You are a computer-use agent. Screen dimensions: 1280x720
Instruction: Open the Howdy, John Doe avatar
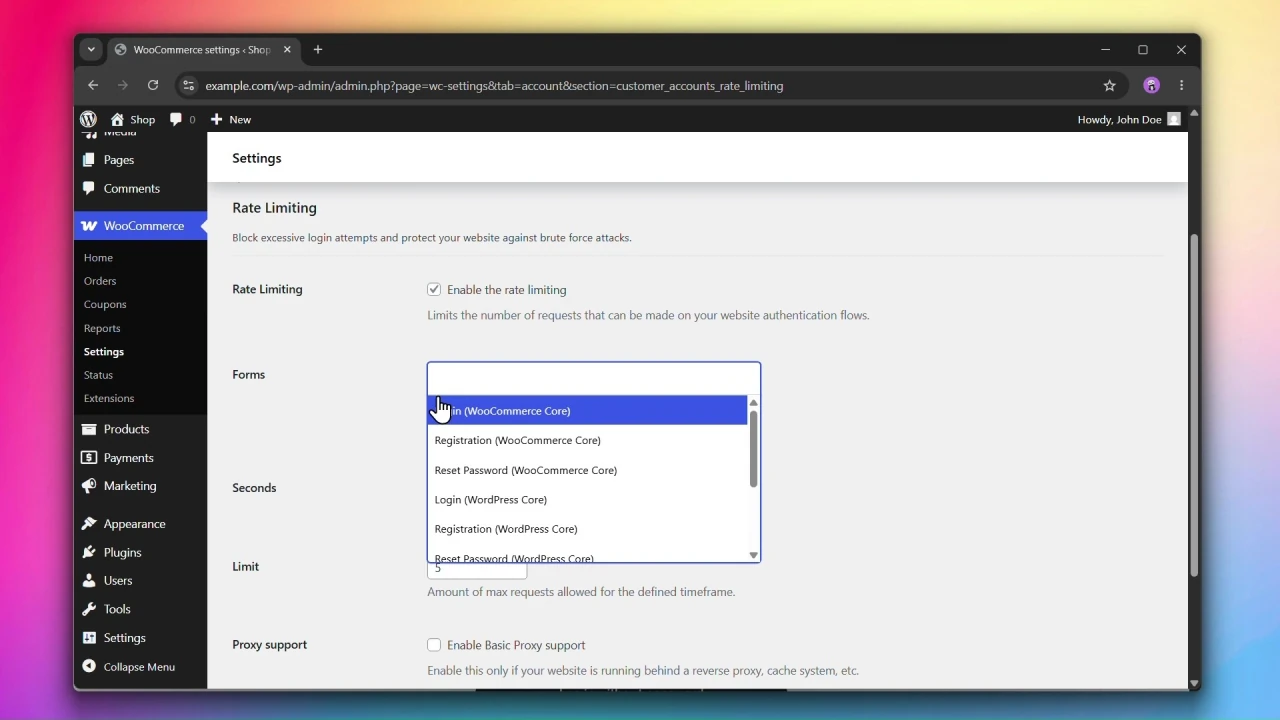pyautogui.click(x=1175, y=120)
